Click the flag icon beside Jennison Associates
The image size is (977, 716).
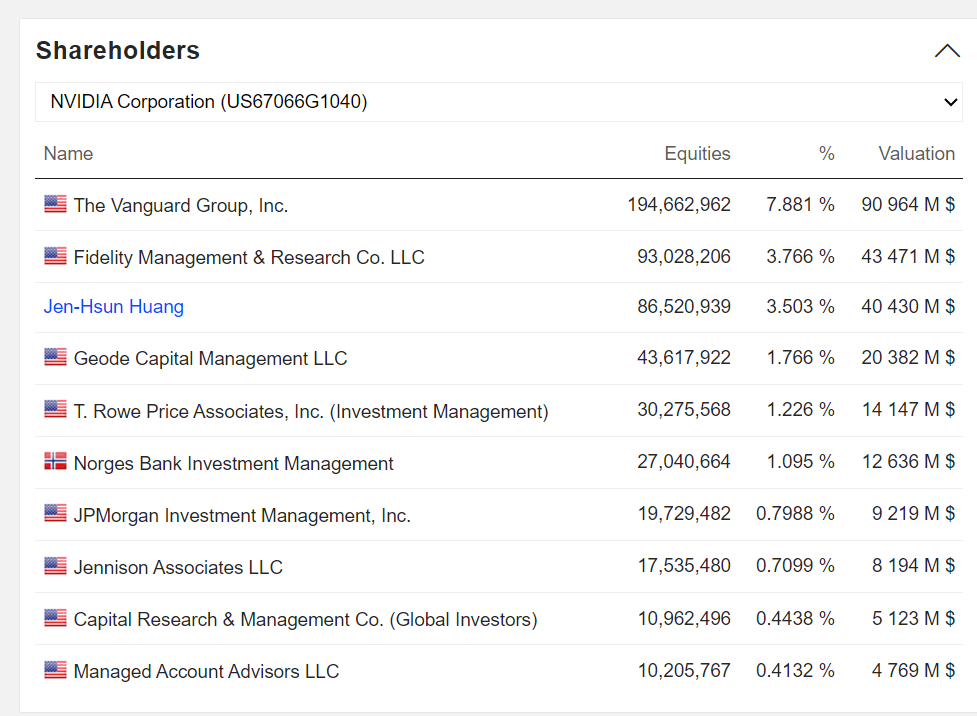pyautogui.click(x=55, y=566)
